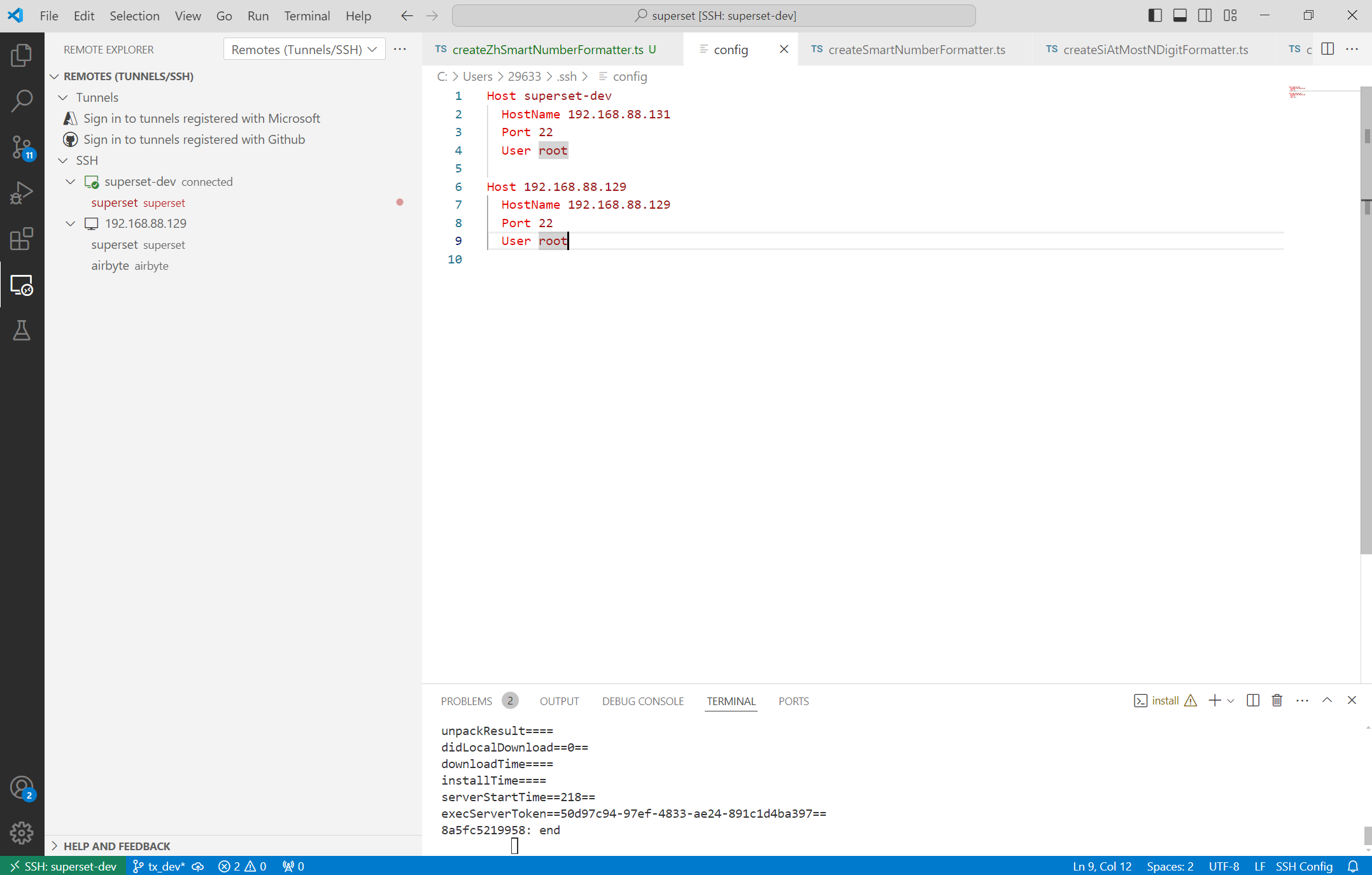This screenshot has height=875, width=1372.
Task: Switch to the OUTPUT panel tab
Action: (x=559, y=701)
